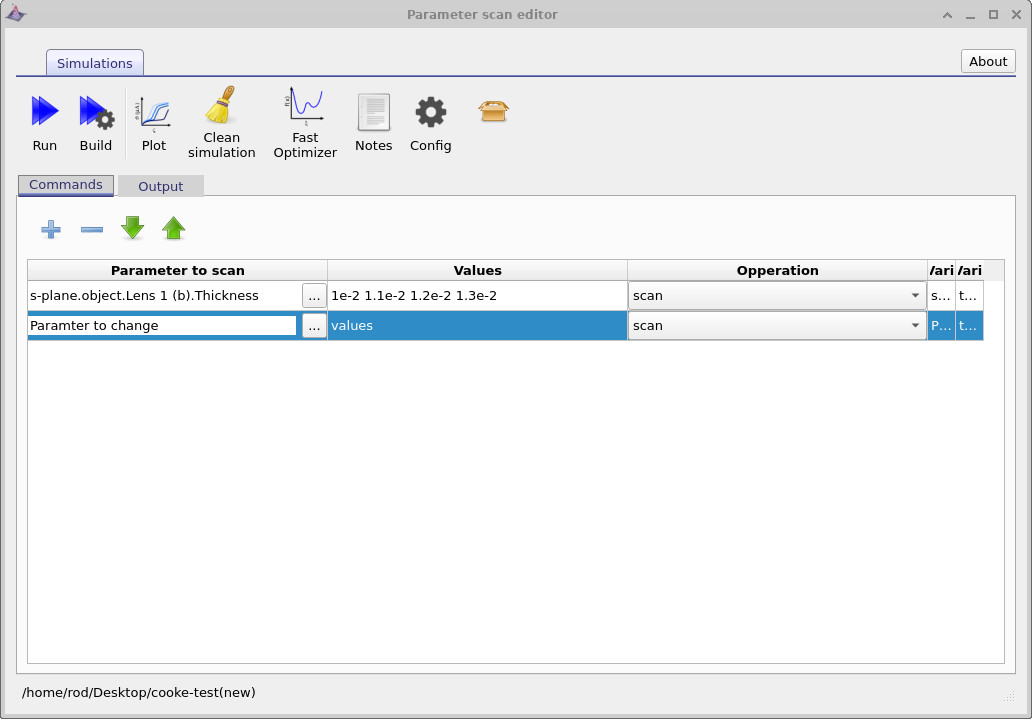Switch to the Output tab
1032x720 pixels.
pyautogui.click(x=160, y=185)
